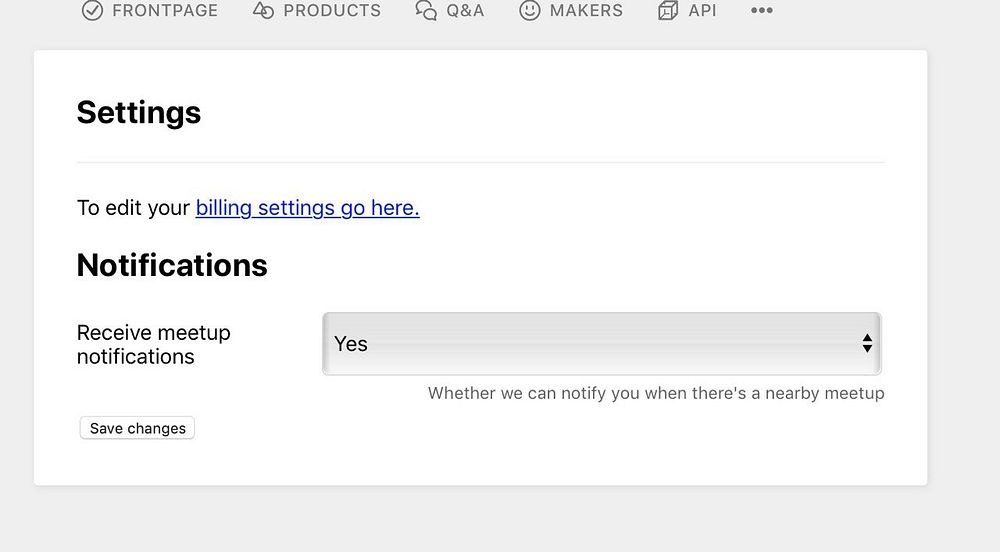Follow the billing settings go here link

coord(307,208)
